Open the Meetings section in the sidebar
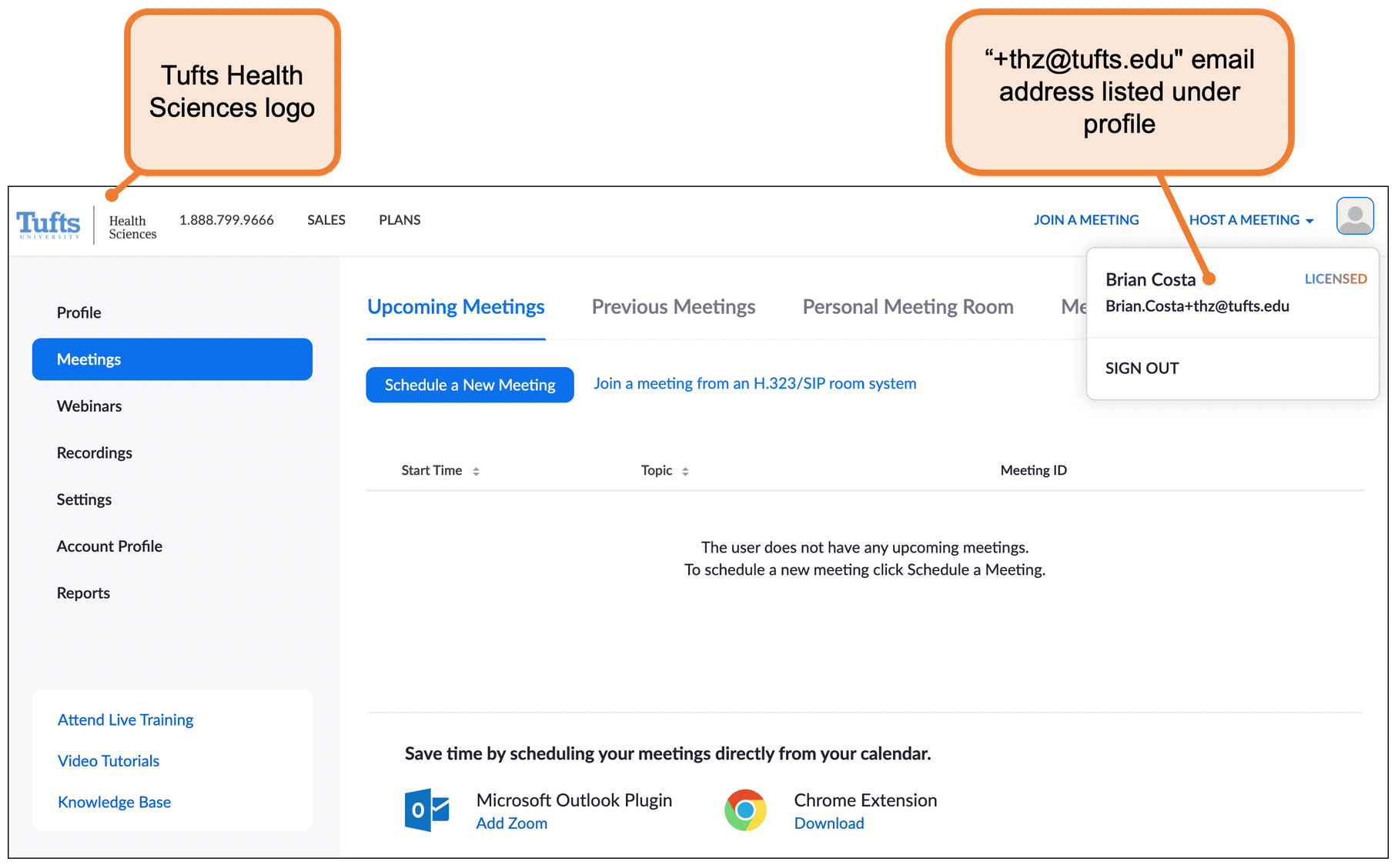 tap(89, 359)
